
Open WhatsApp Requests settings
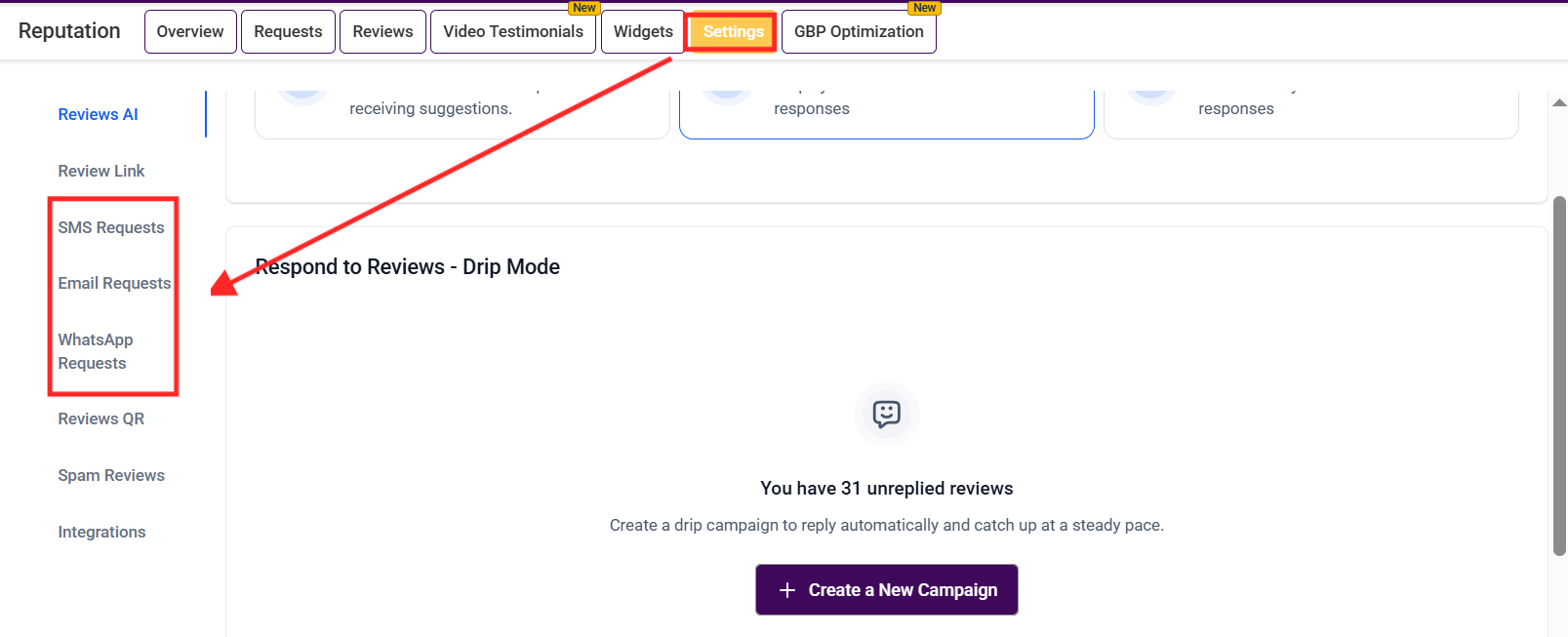pos(96,351)
